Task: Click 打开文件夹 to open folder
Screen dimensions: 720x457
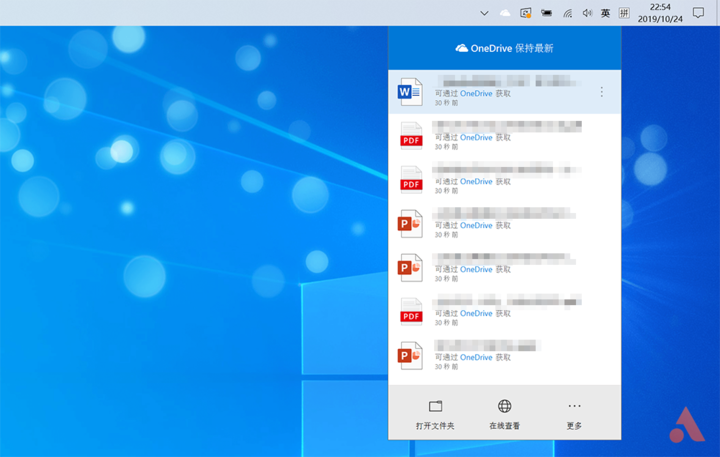Action: pyautogui.click(x=435, y=415)
